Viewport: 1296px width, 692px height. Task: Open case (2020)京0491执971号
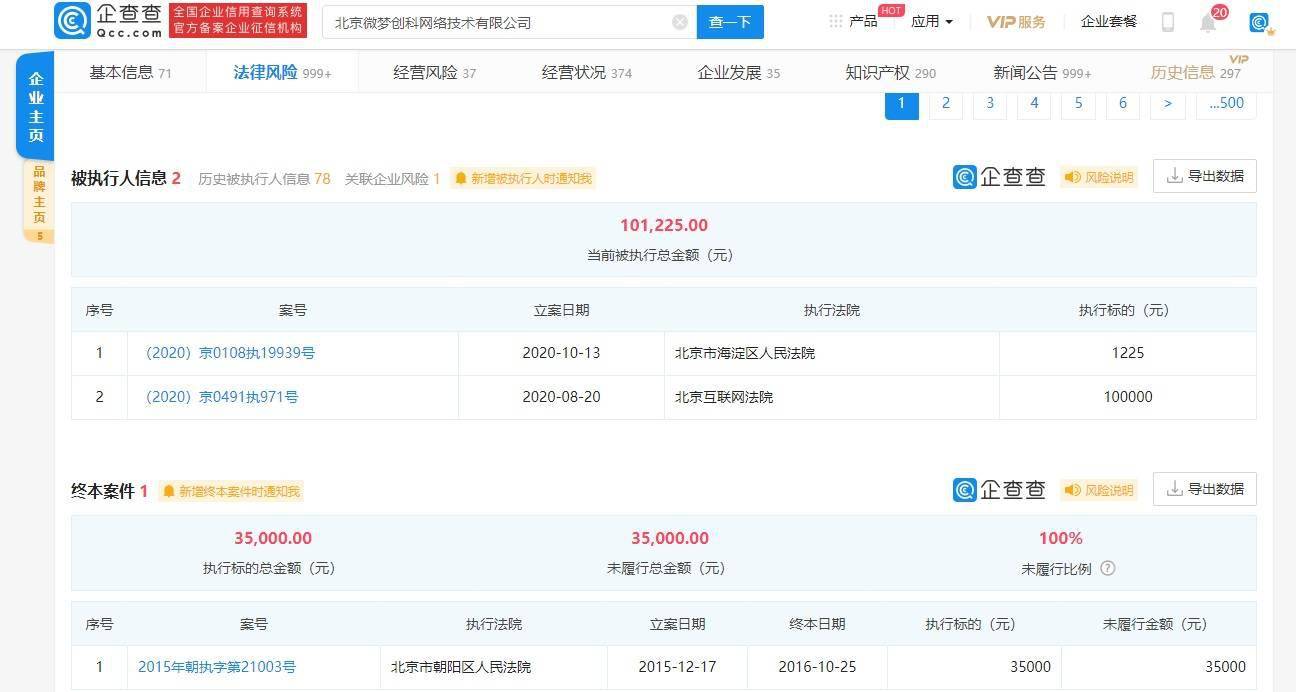[x=222, y=397]
